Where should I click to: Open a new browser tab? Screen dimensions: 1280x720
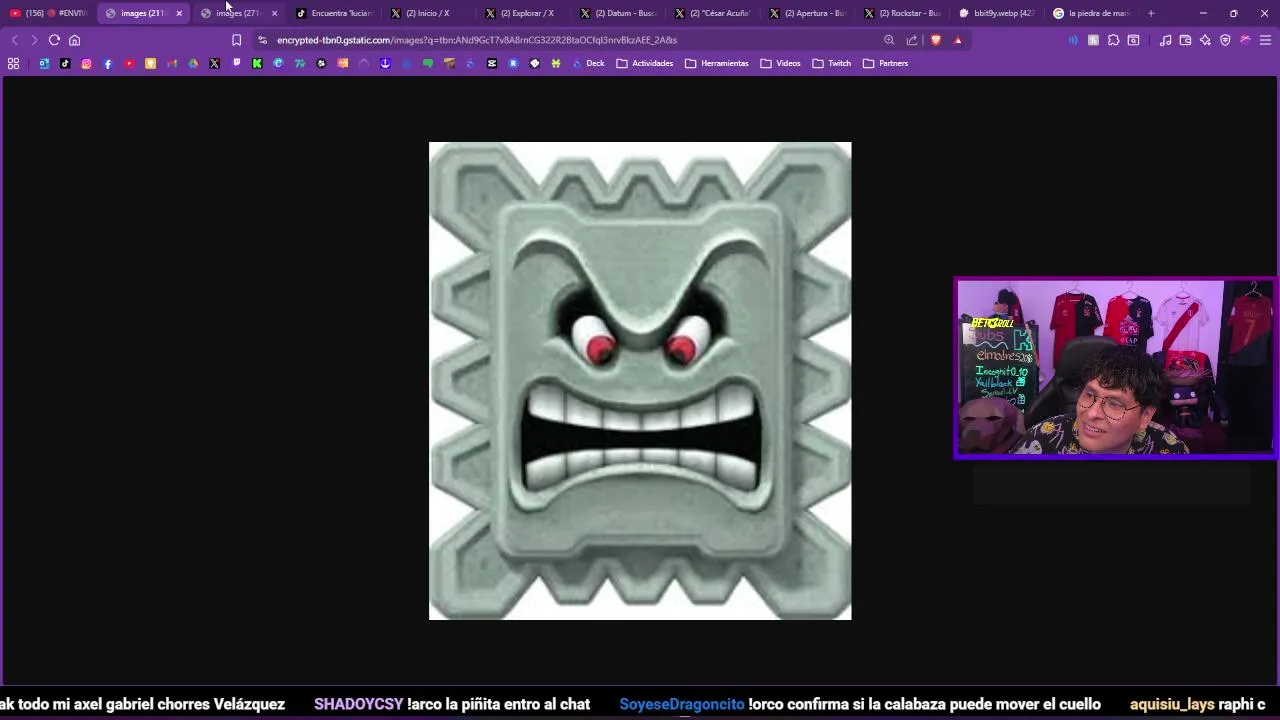coord(1151,13)
